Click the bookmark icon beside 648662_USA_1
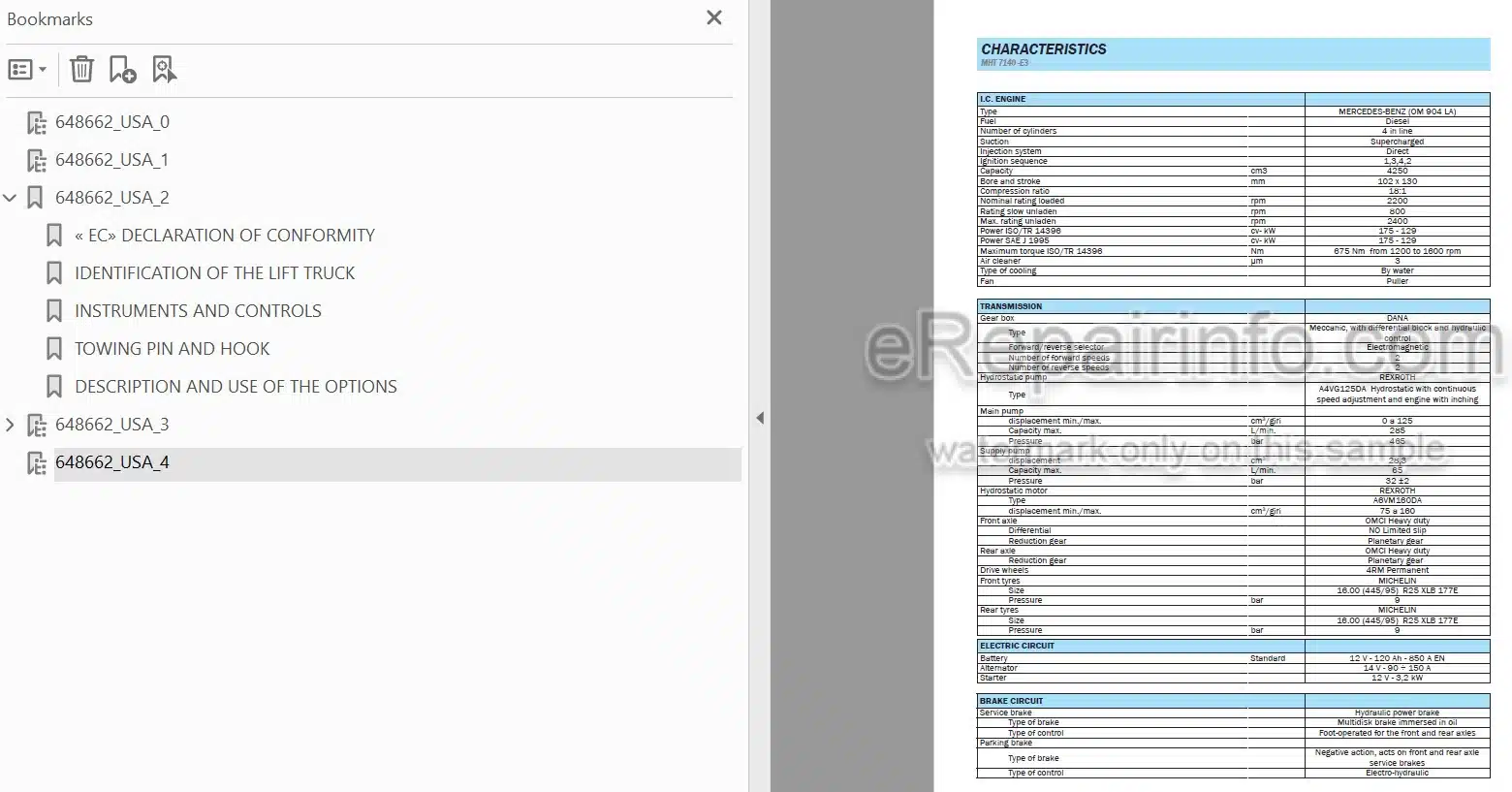Viewport: 1512px width, 792px height. point(36,160)
